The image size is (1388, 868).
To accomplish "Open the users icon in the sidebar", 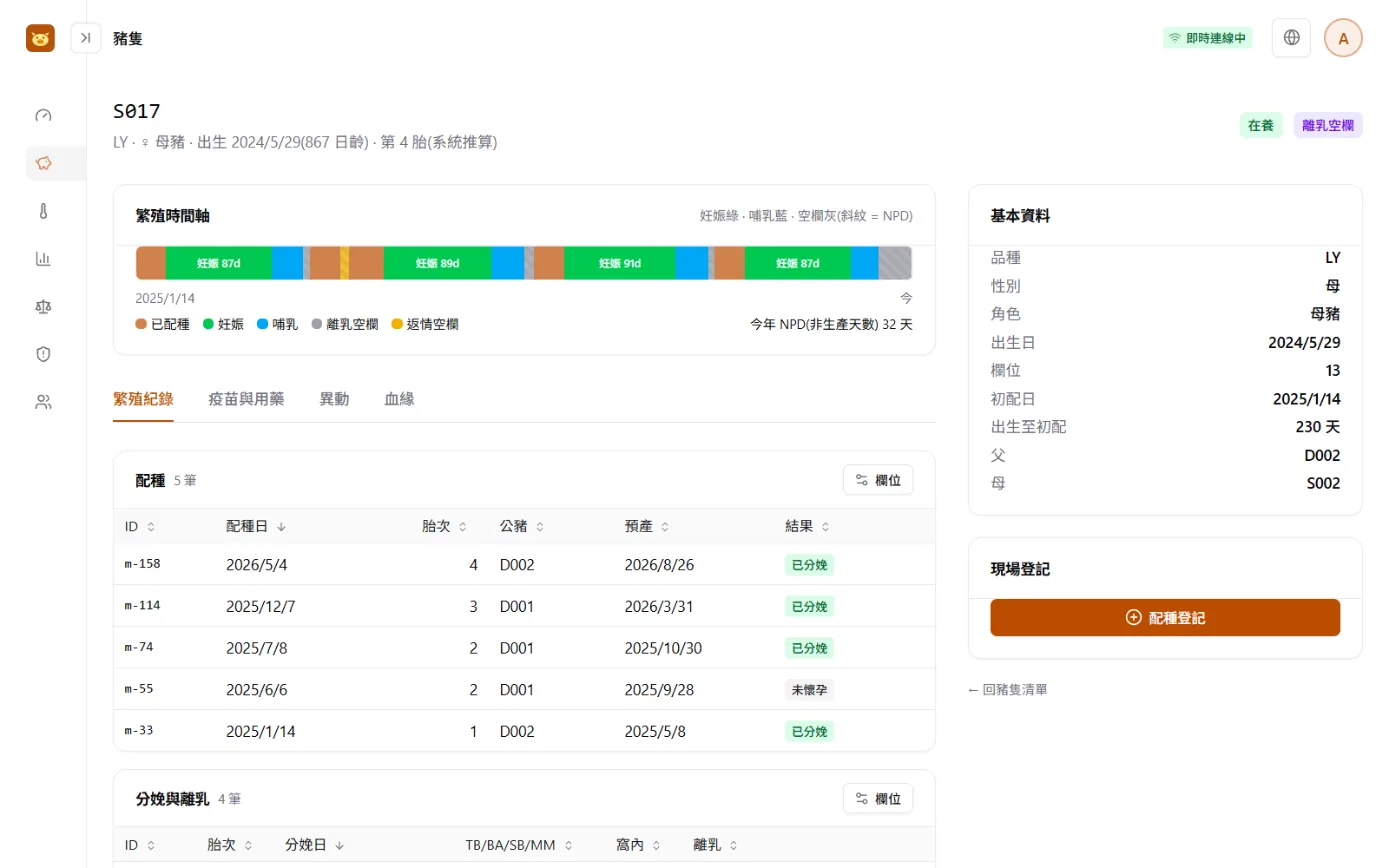I will coord(43,402).
